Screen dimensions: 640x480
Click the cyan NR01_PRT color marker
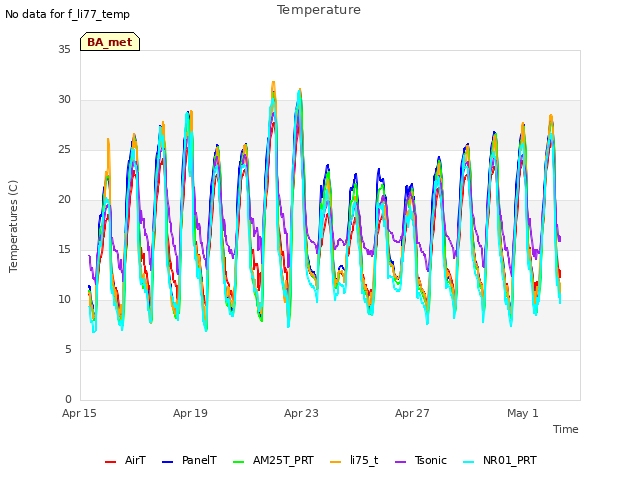469,462
